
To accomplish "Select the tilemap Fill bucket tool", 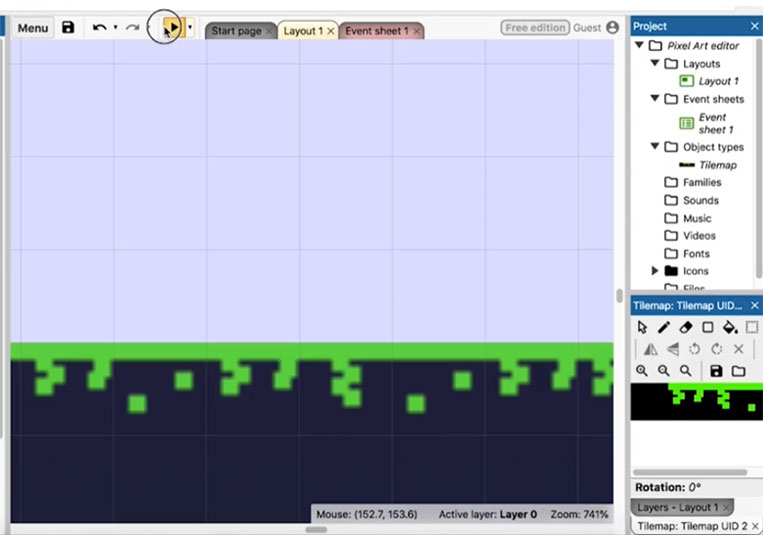I will 730,327.
